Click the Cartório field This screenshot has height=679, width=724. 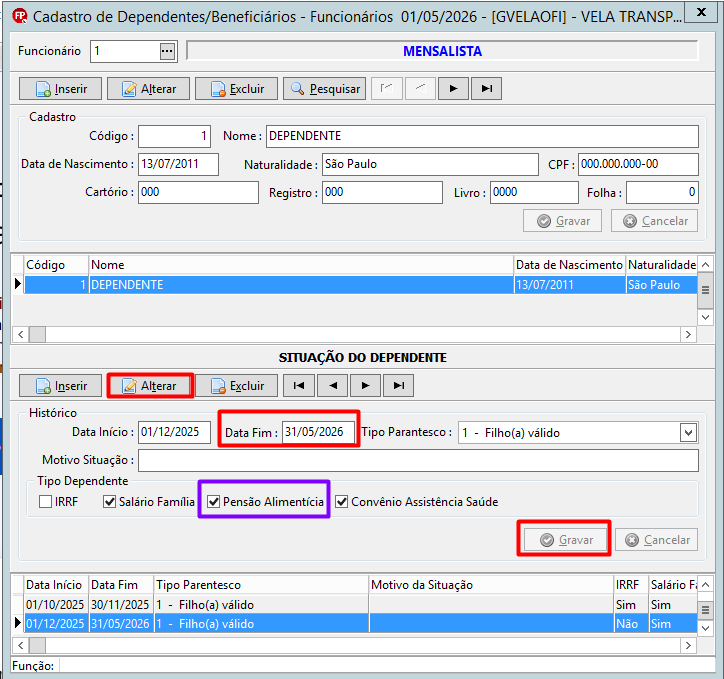(x=198, y=192)
